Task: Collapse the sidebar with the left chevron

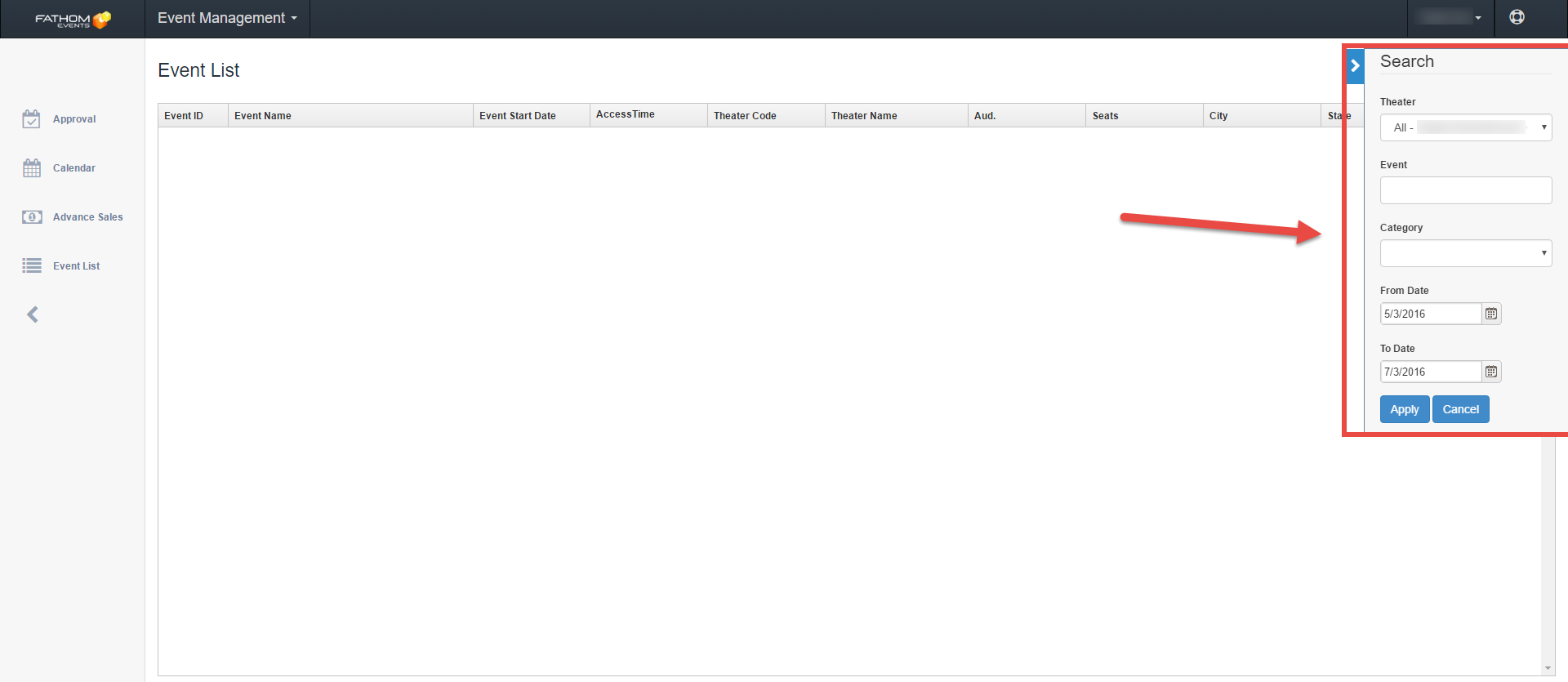Action: [33, 314]
